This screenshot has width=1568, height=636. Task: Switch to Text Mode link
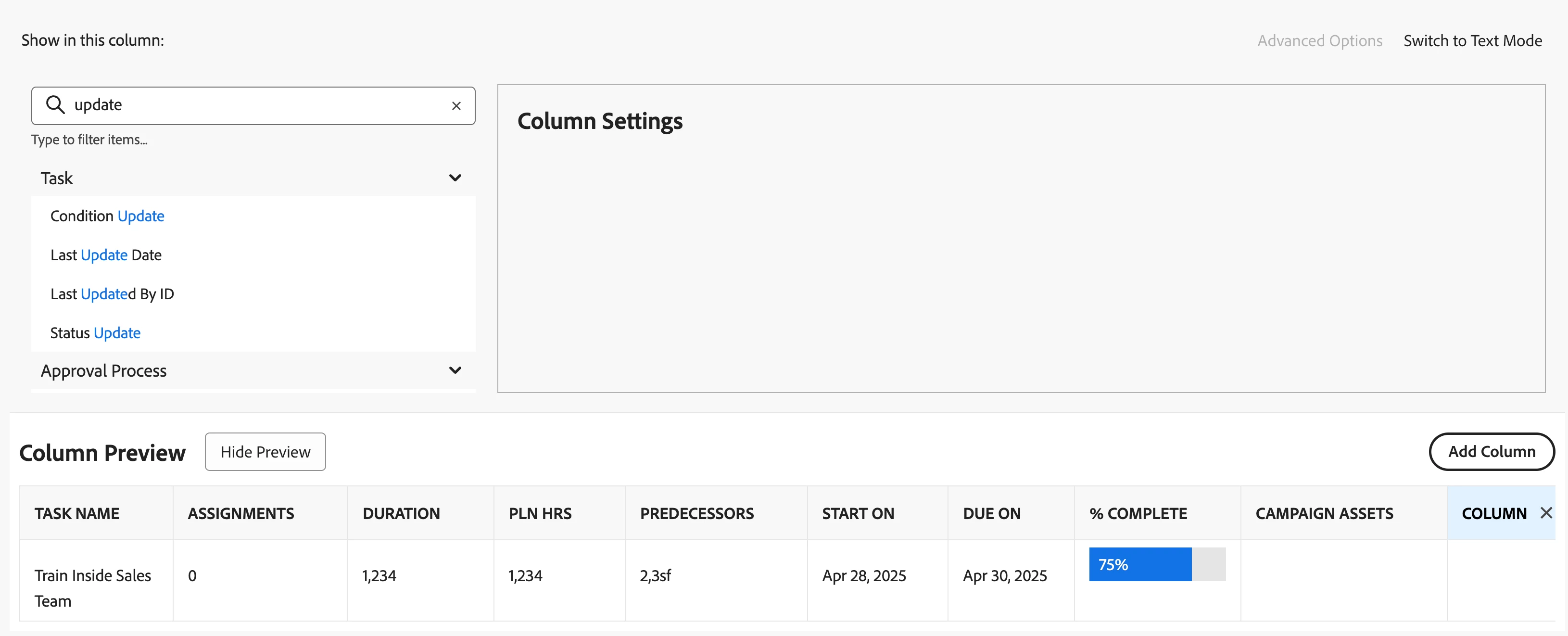(x=1472, y=41)
